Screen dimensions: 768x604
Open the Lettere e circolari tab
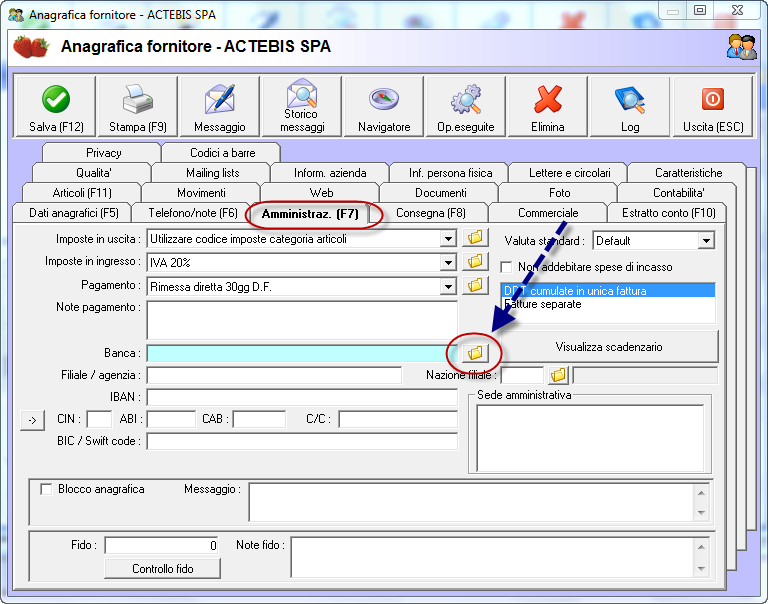[x=570, y=173]
